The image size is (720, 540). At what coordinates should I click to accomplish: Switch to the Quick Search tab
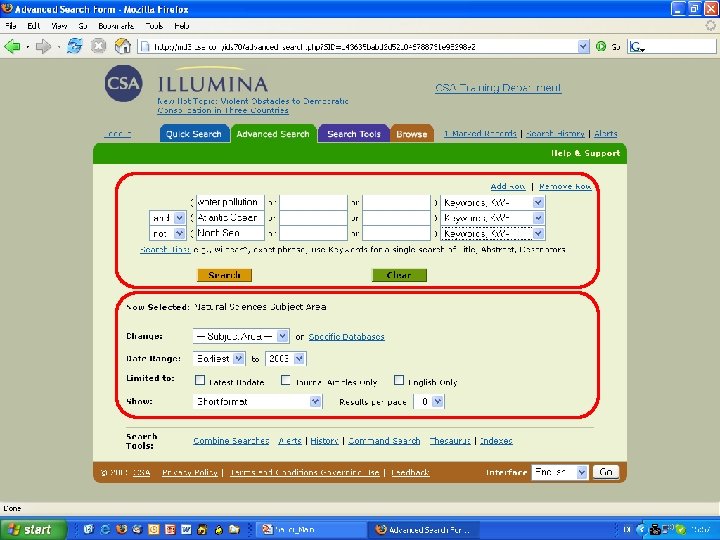point(194,134)
